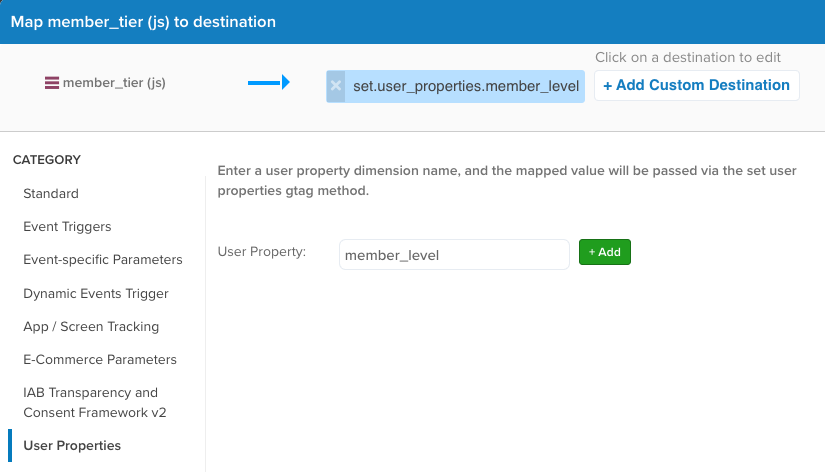The height and width of the screenshot is (472, 825).
Task: Click the CATEGORY sidebar heading
Action: (x=47, y=159)
